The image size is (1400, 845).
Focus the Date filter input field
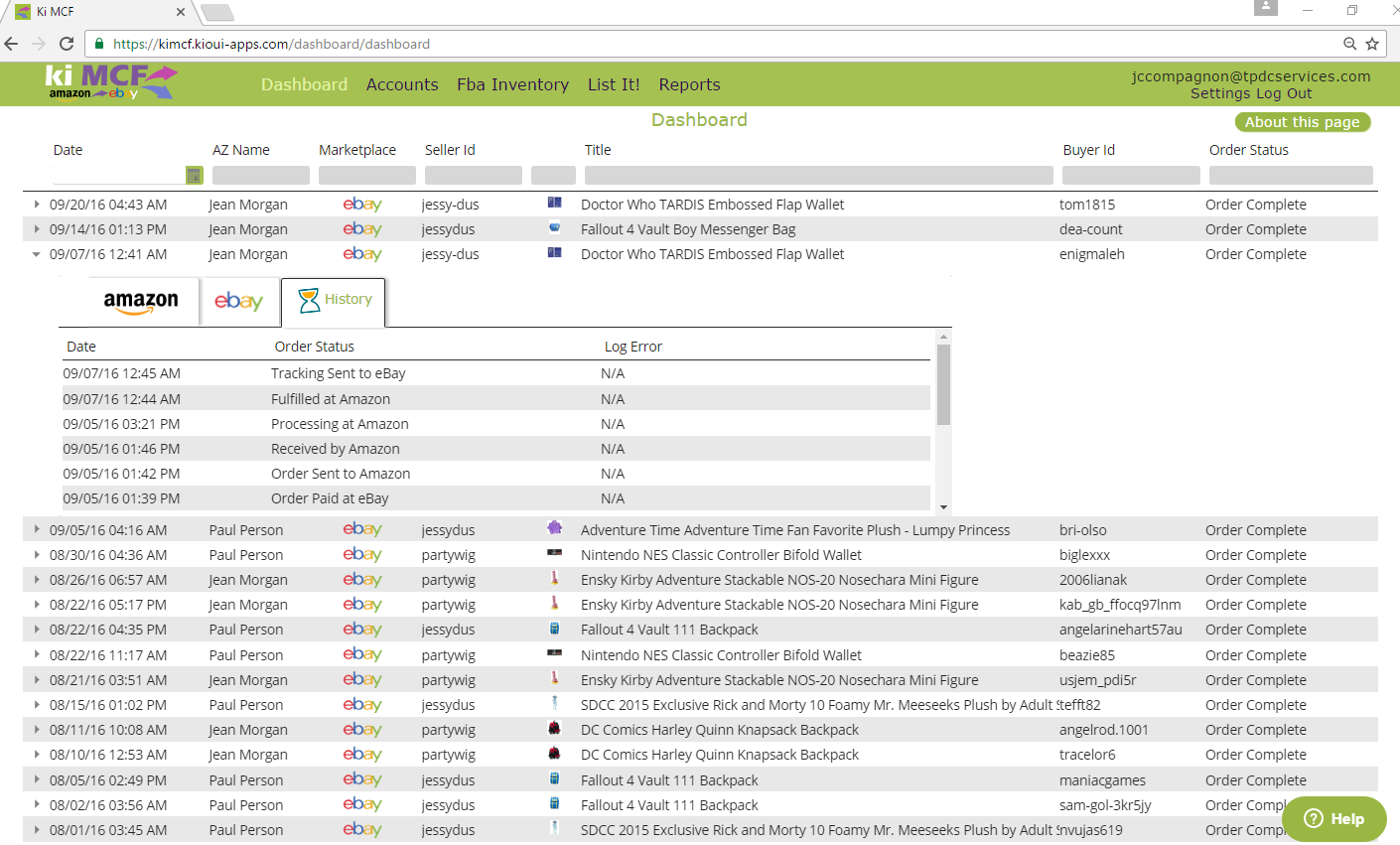pos(118,176)
